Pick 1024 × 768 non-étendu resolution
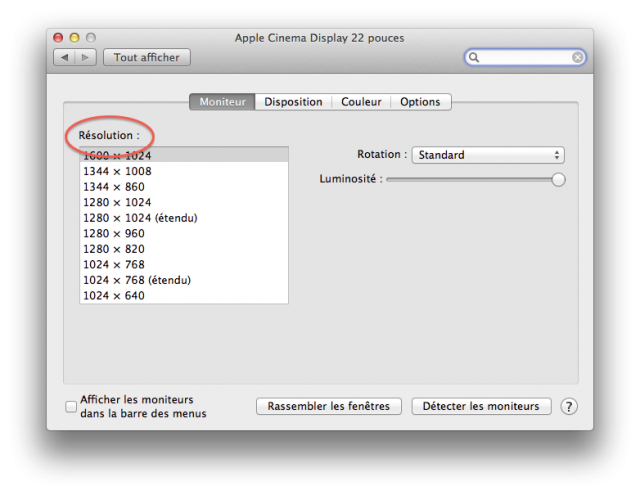Screen dimensions: 640x495 [184, 264]
